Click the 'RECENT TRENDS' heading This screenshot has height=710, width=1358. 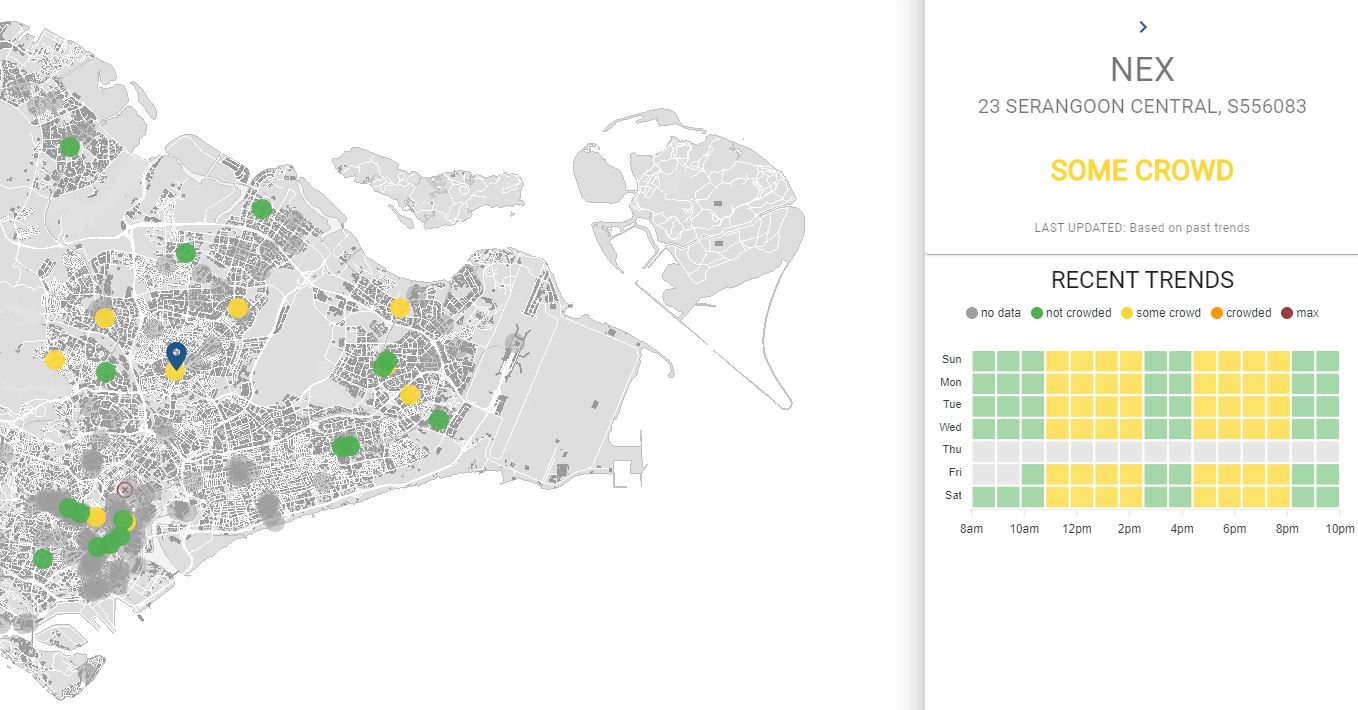coord(1142,280)
